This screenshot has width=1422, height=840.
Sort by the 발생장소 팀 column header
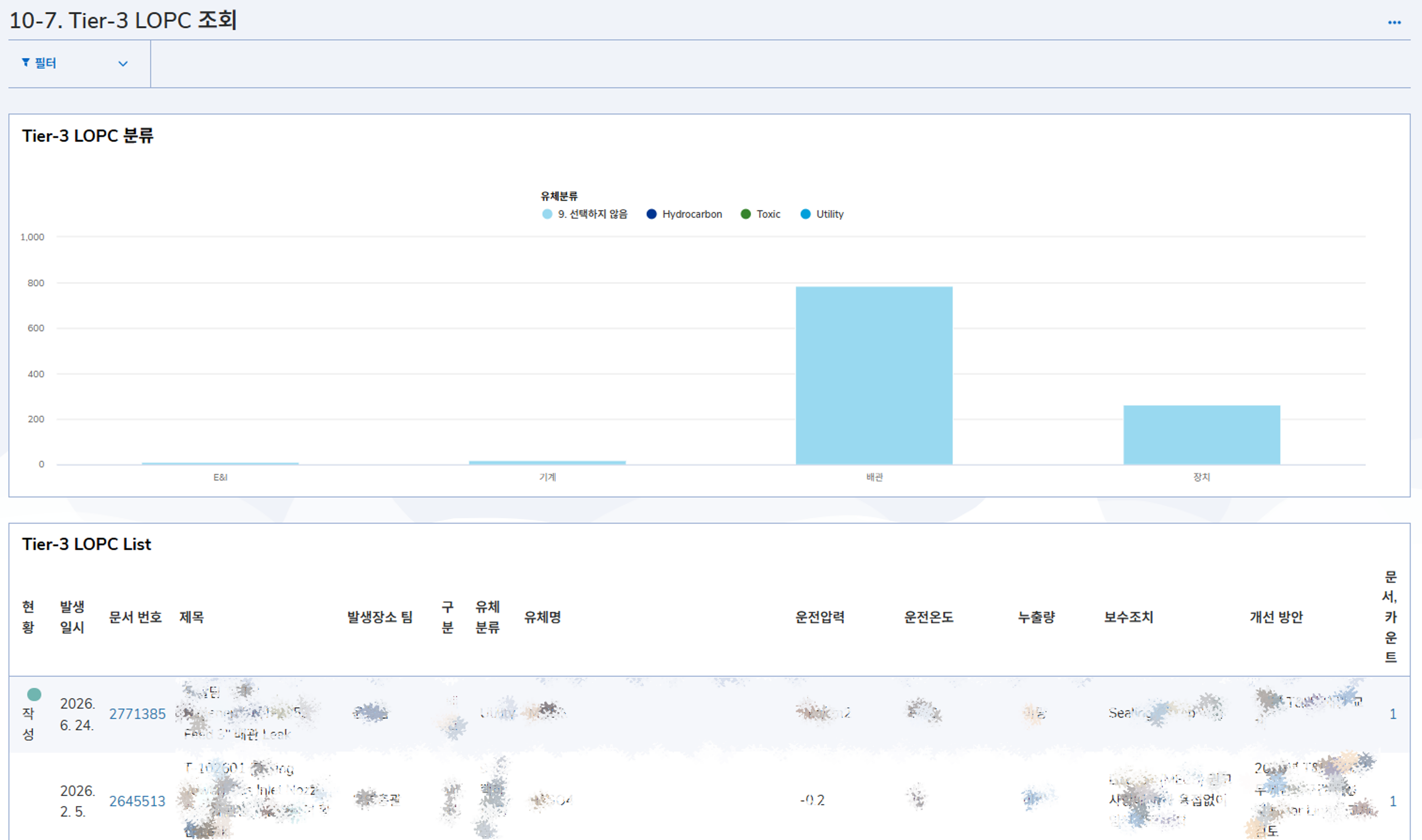click(380, 617)
